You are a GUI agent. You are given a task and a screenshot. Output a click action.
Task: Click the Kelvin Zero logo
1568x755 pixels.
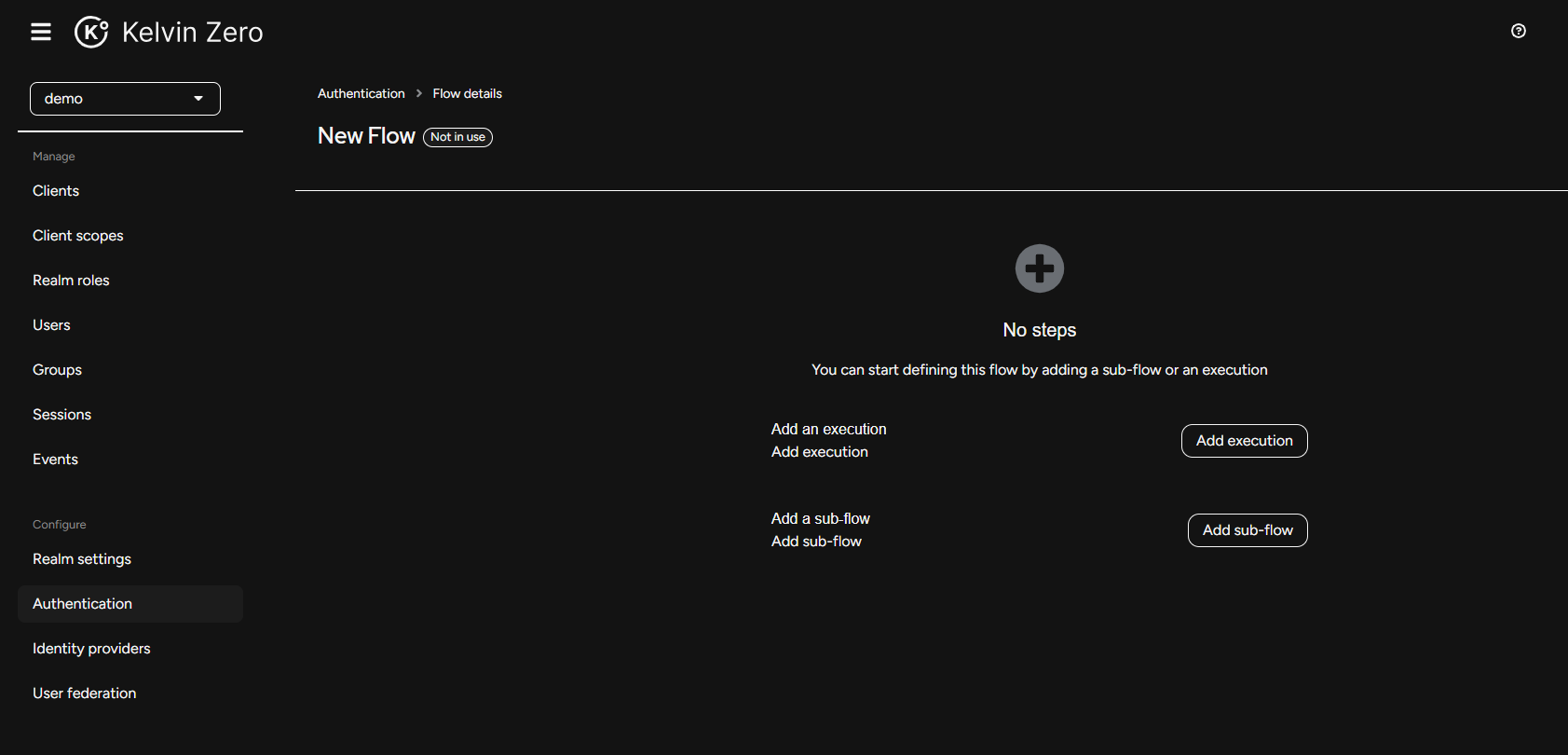click(x=169, y=32)
